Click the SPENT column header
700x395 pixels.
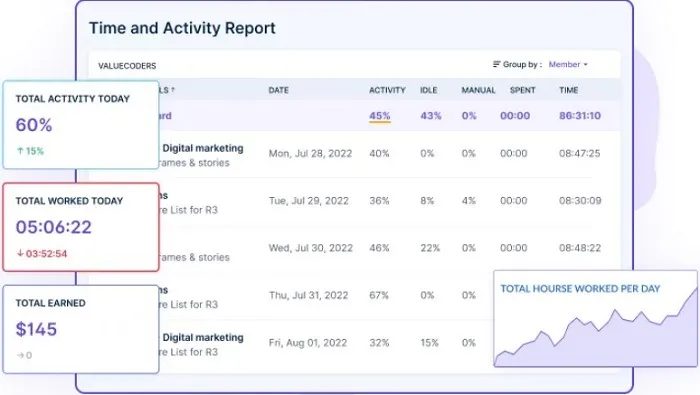[522, 90]
